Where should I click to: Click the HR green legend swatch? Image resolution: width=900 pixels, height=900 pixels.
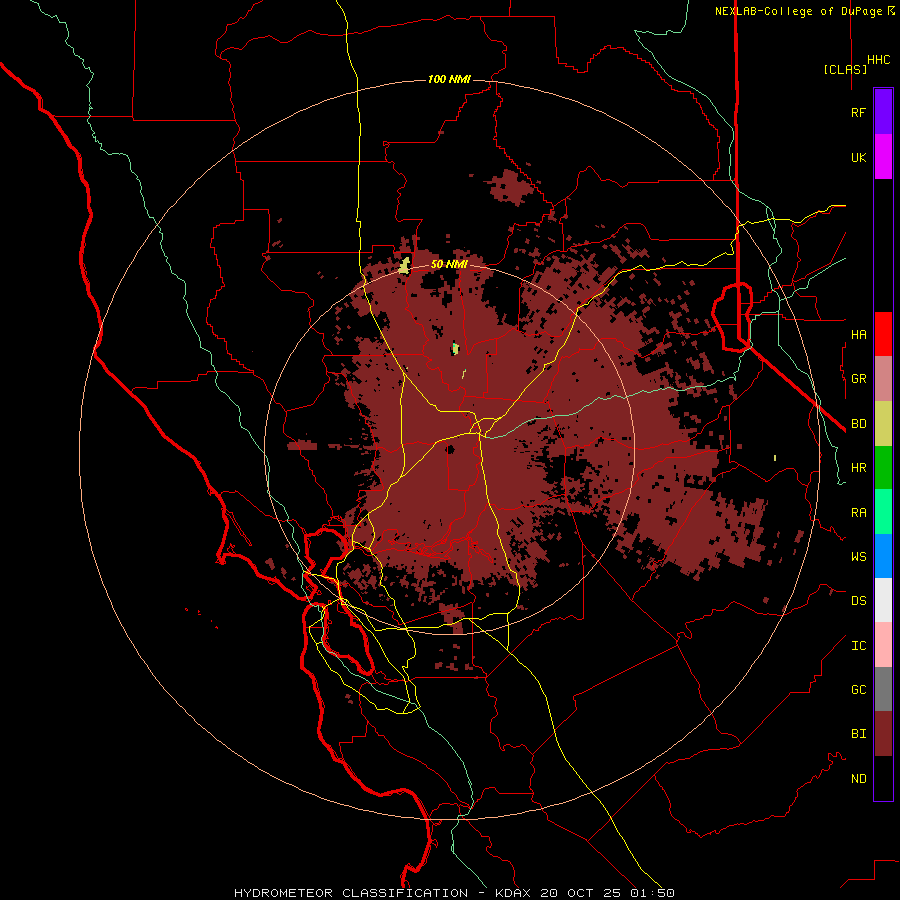883,468
